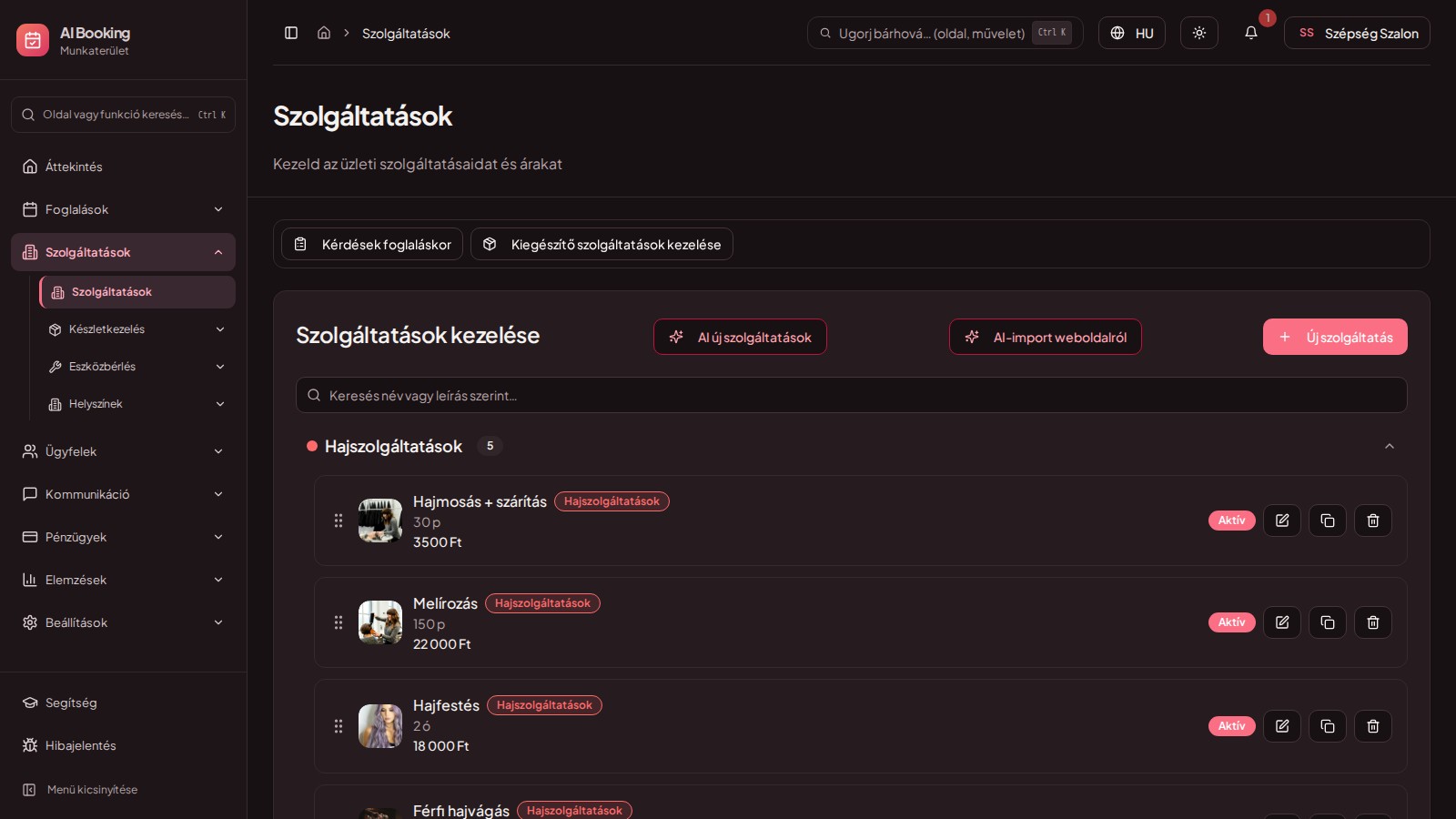Expand the Pénzügyek sidebar section
This screenshot has width=1456, height=819.
coord(123,537)
